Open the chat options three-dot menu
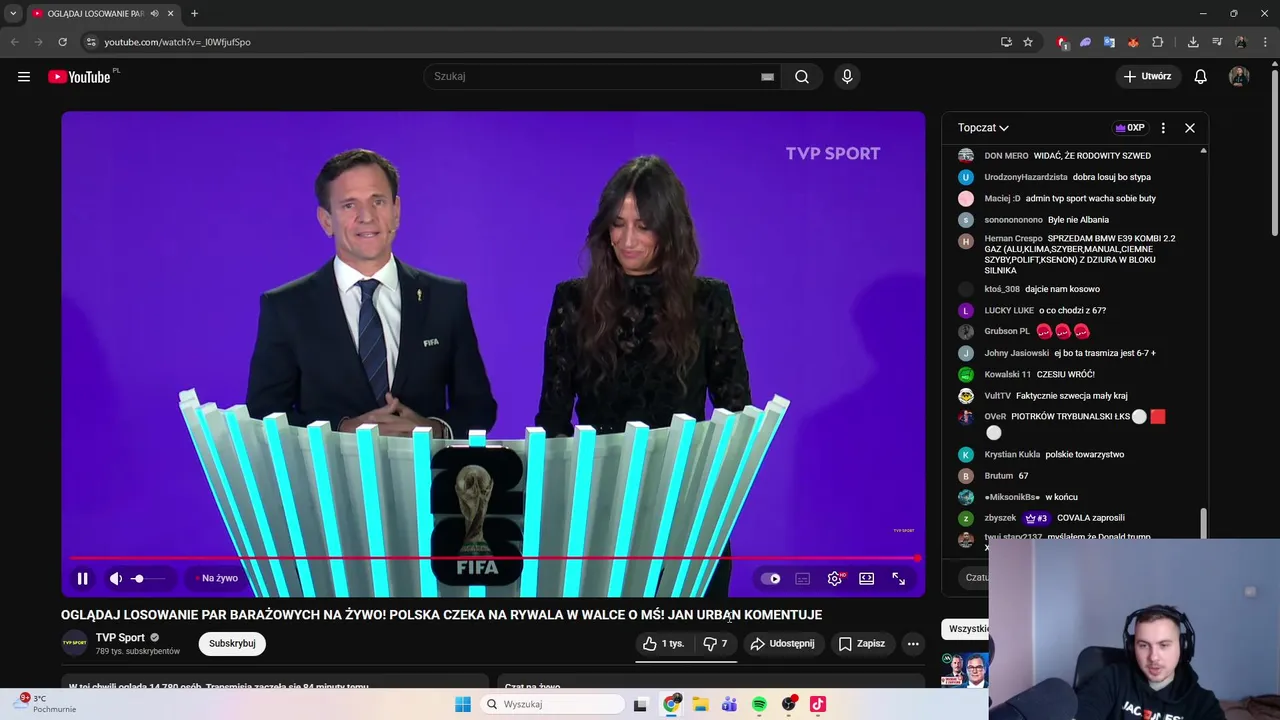The width and height of the screenshot is (1280, 720). [1163, 128]
